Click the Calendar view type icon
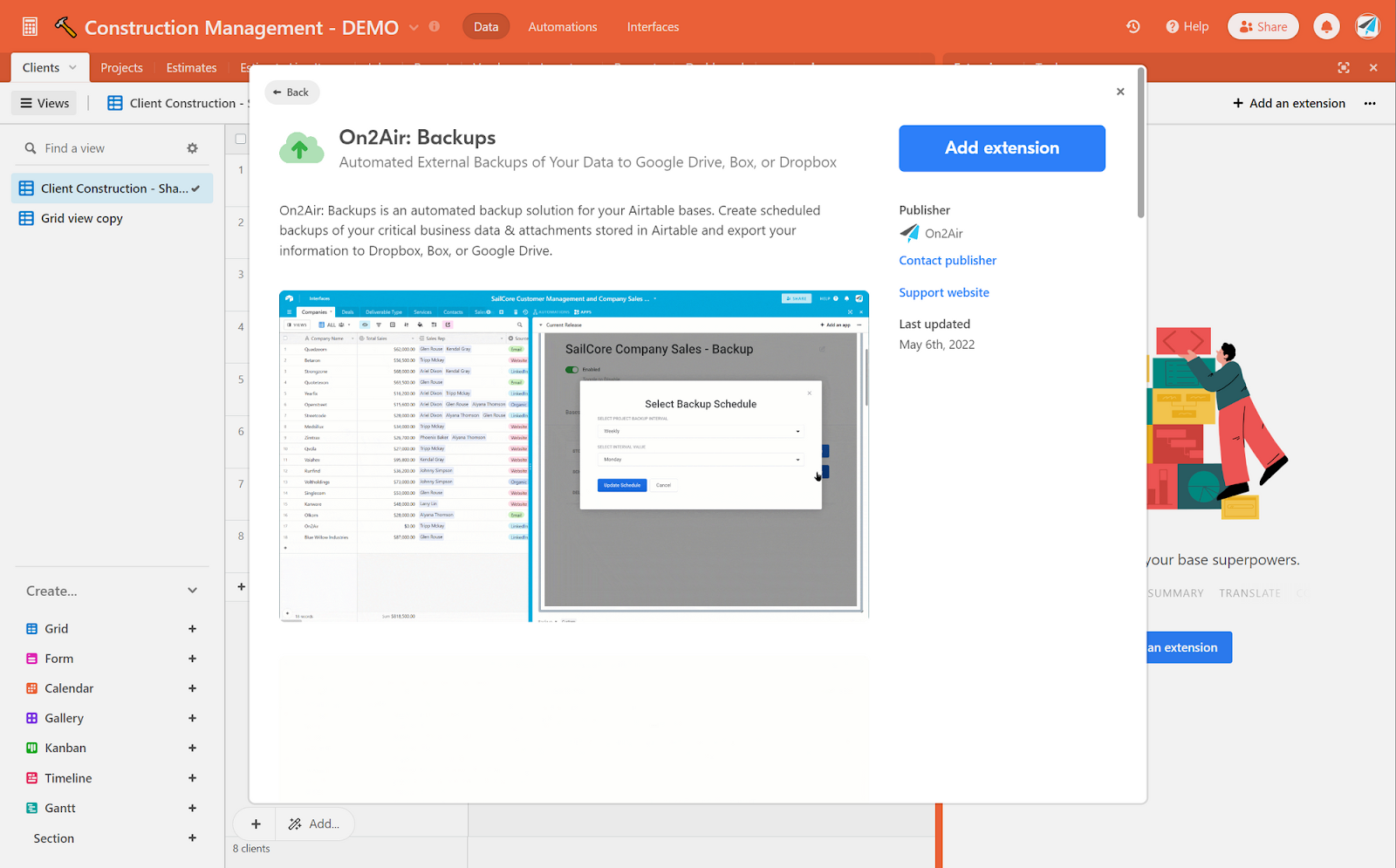 click(x=32, y=688)
